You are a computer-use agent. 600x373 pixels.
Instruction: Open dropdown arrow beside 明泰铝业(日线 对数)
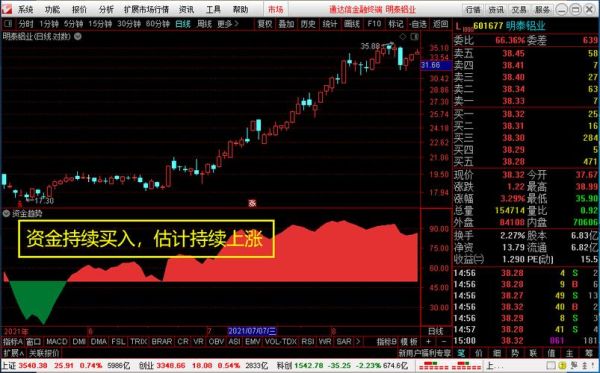pyautogui.click(x=78, y=37)
